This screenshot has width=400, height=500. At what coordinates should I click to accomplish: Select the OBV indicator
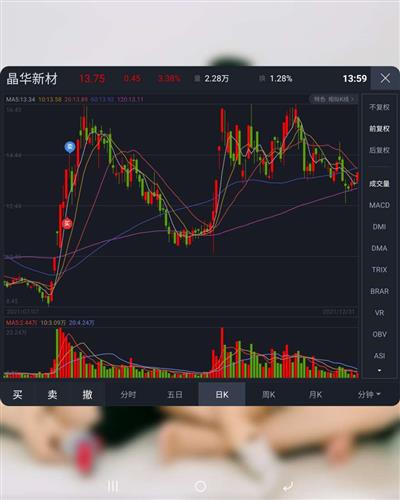click(x=379, y=334)
